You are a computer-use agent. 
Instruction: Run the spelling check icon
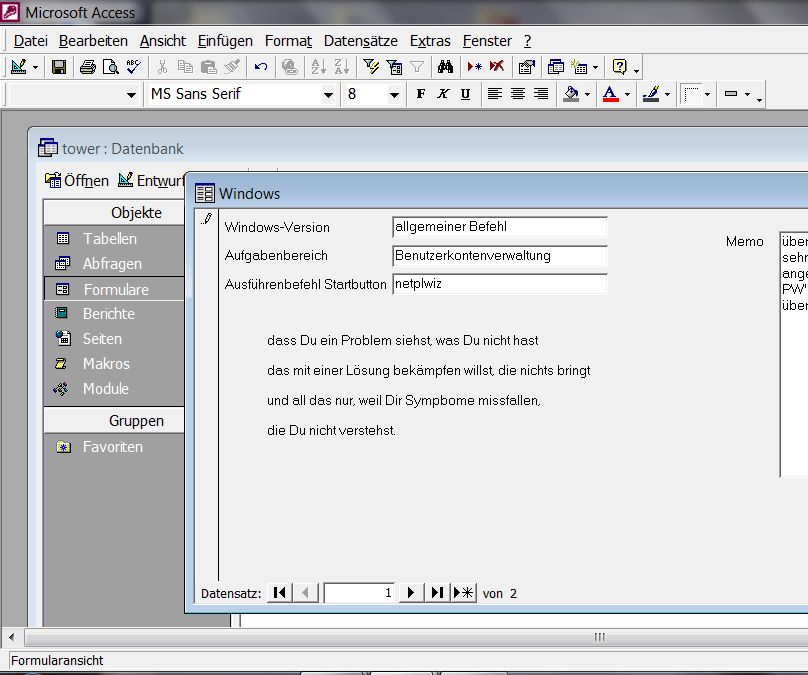(x=133, y=67)
